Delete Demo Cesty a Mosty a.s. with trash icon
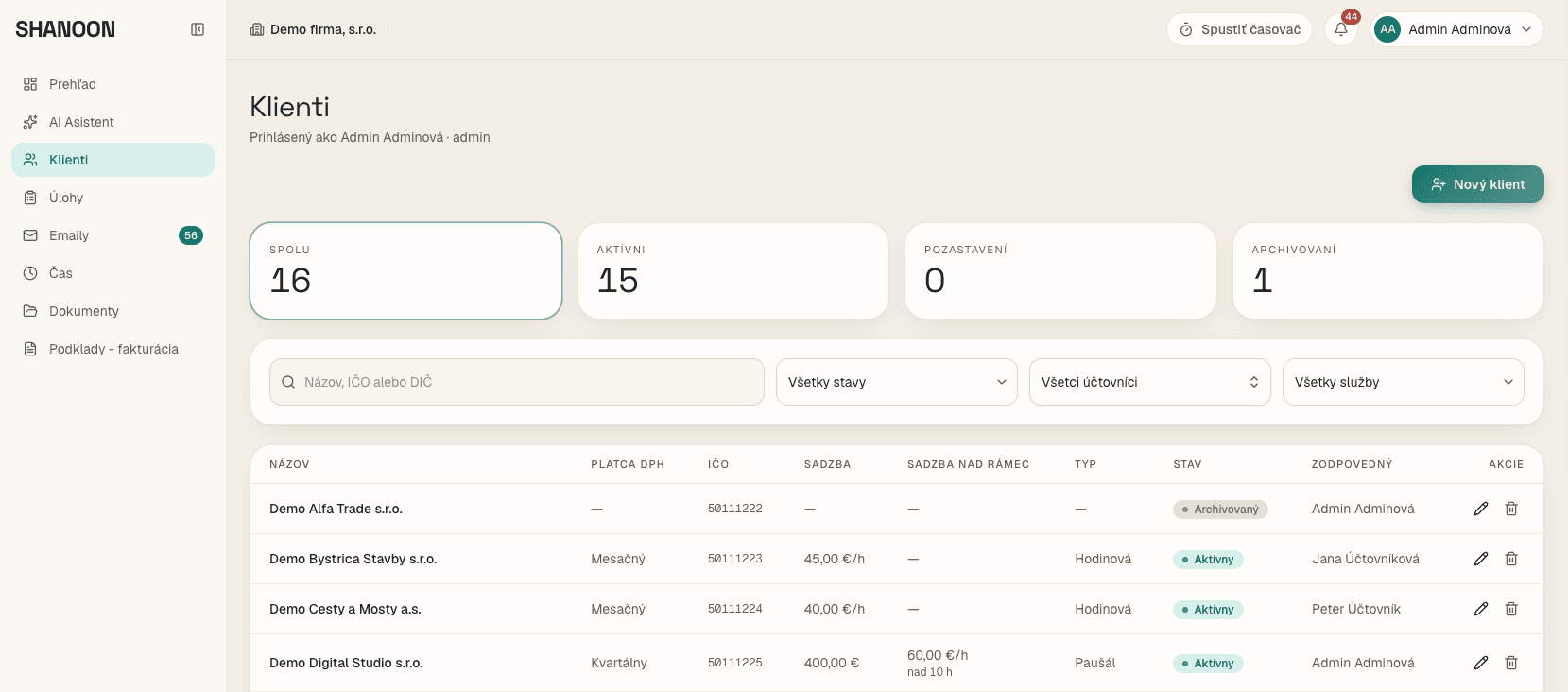The width and height of the screenshot is (1568, 692). tap(1511, 609)
